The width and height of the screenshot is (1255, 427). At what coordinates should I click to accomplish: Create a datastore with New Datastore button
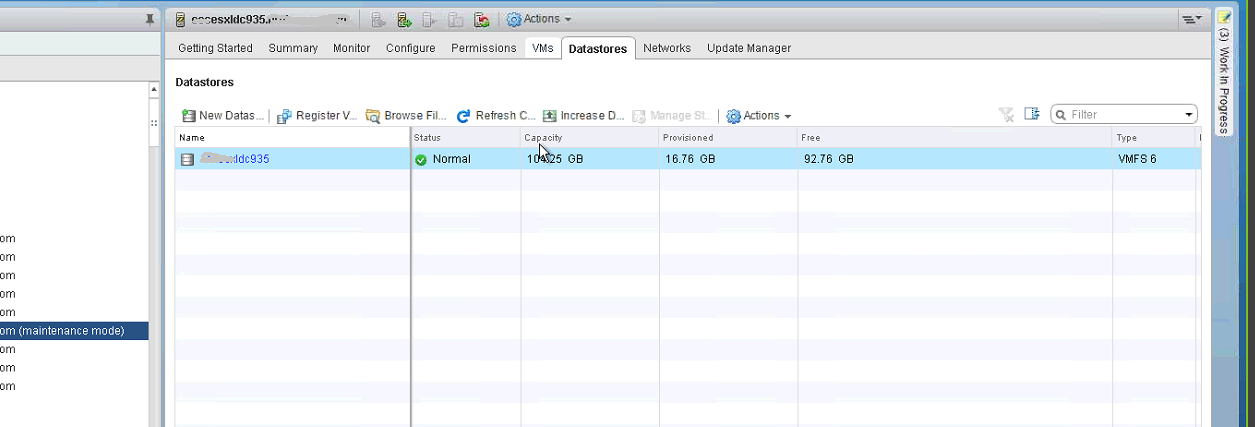pyautogui.click(x=223, y=116)
